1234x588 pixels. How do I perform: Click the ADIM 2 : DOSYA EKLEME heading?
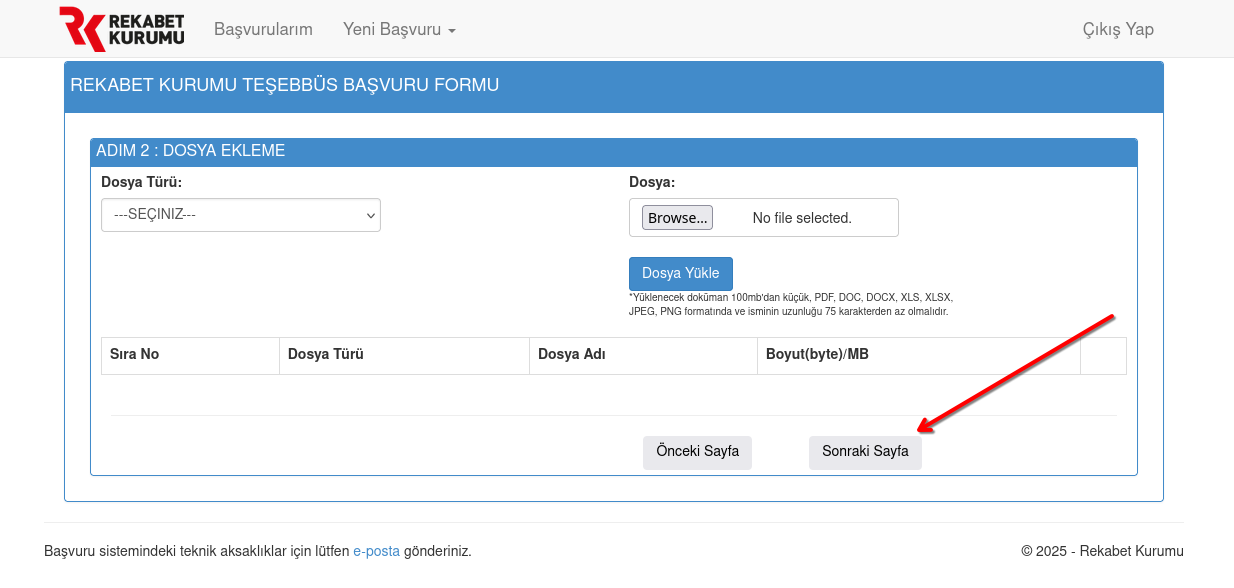pyautogui.click(x=191, y=151)
